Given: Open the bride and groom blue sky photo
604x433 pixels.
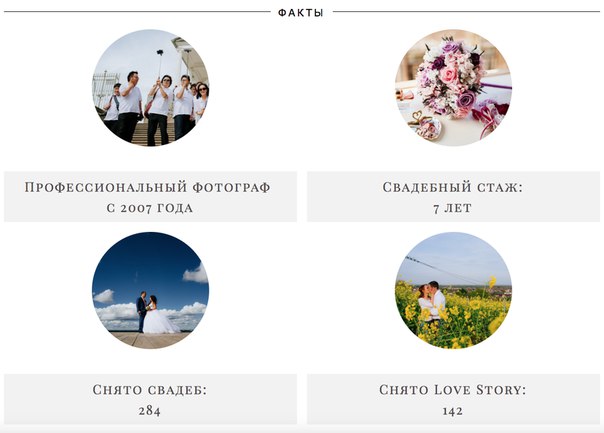Looking at the screenshot, I should click(150, 290).
